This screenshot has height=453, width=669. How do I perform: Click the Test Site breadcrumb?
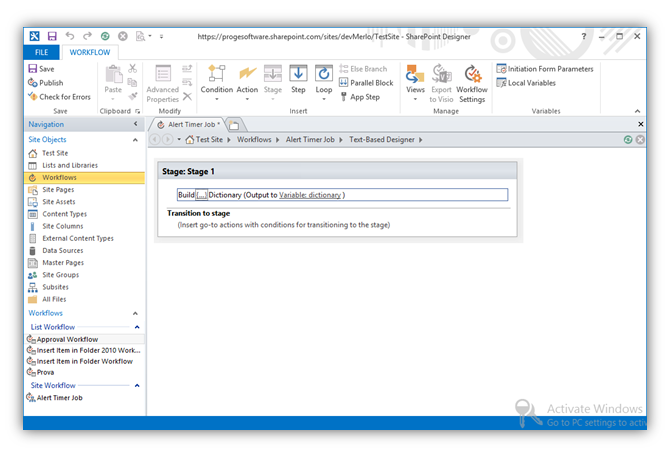209,140
